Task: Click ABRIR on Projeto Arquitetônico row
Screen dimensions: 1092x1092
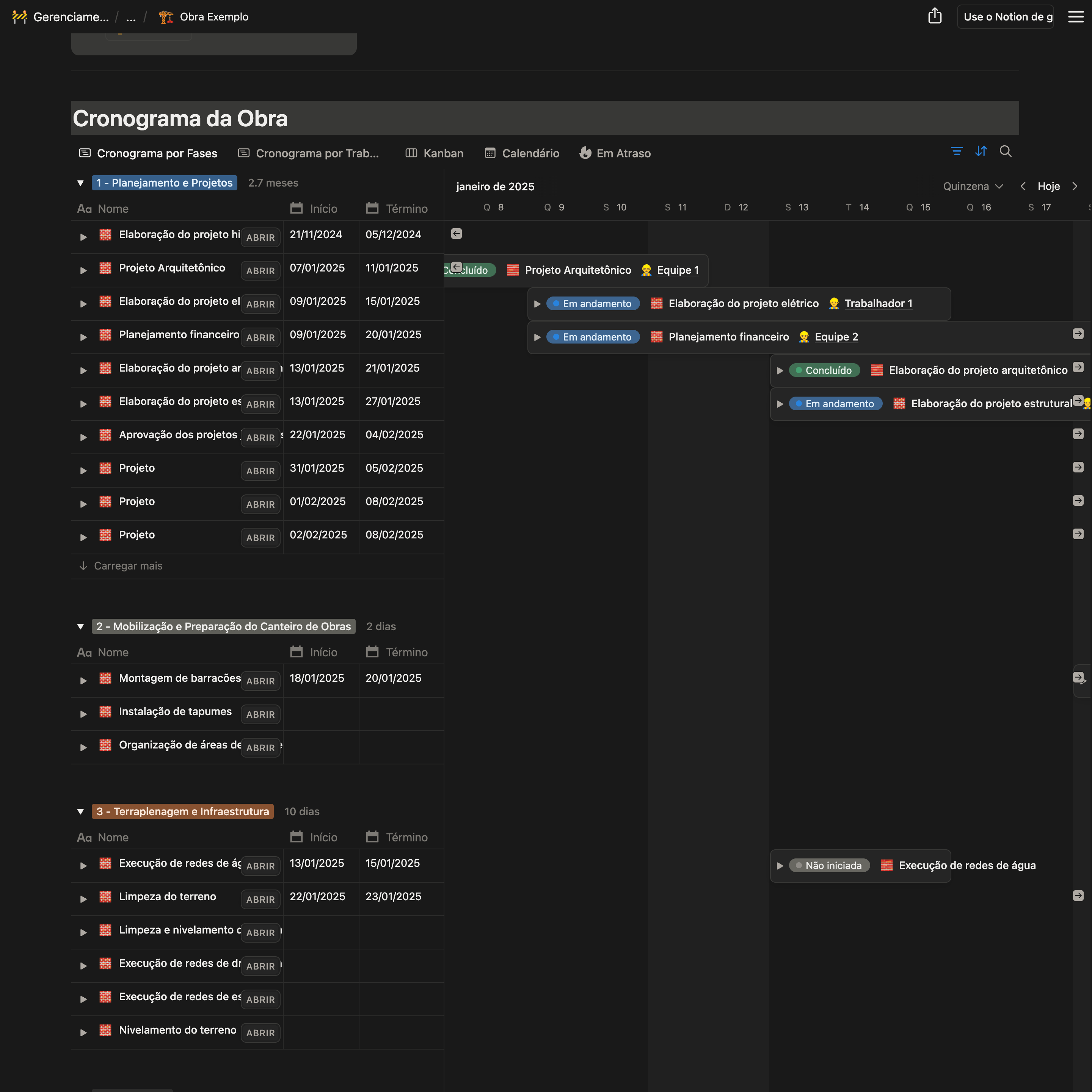Action: tap(260, 271)
